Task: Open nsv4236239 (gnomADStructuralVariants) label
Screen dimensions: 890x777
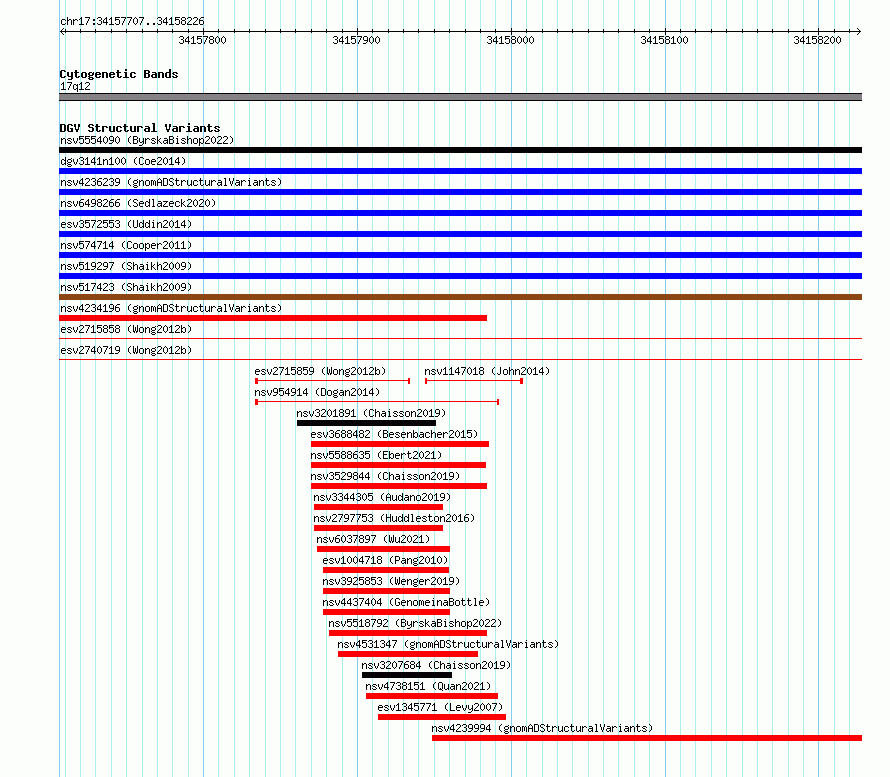Action: pyautogui.click(x=171, y=182)
